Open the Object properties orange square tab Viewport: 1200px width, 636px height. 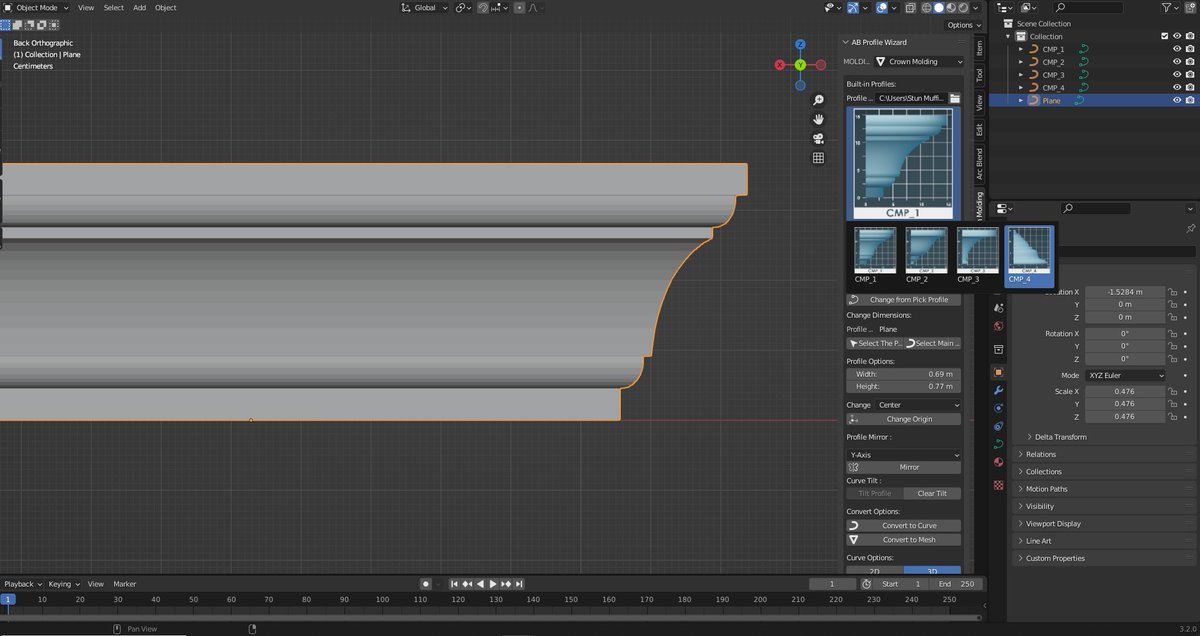(998, 372)
